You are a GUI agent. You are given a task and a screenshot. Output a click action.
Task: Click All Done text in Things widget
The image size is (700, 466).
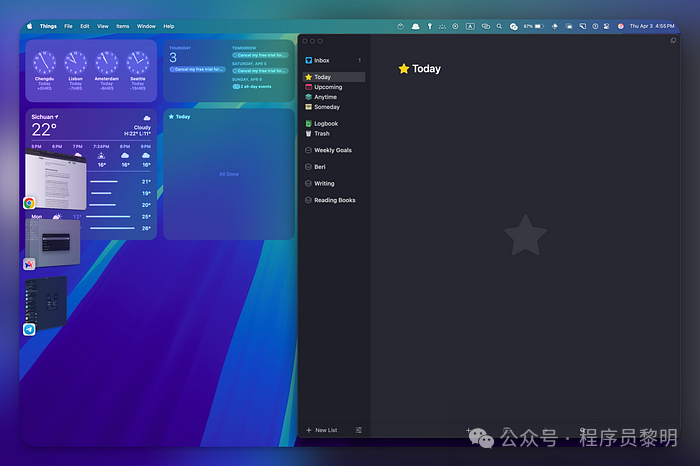tap(229, 174)
